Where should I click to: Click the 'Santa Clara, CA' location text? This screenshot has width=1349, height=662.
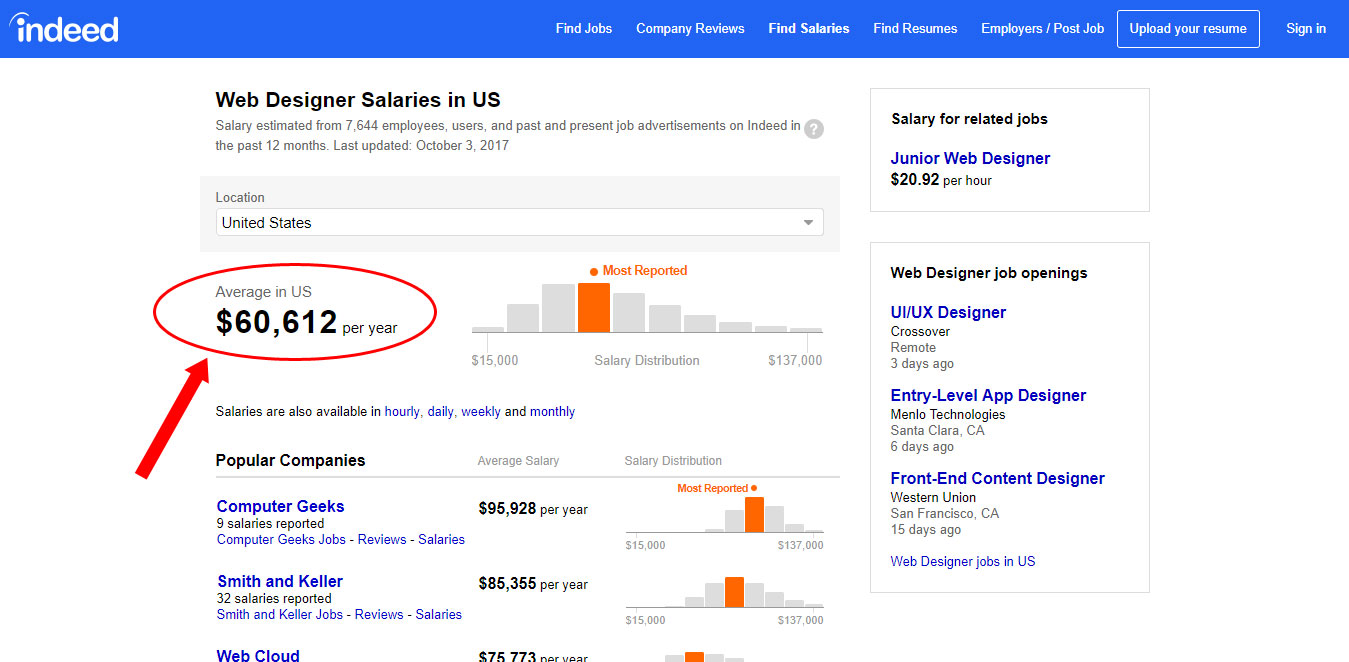point(937,430)
